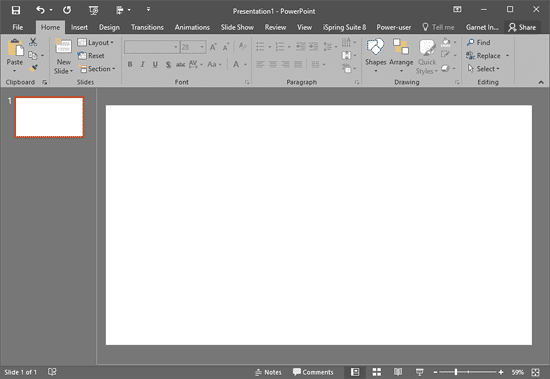Open the iSpring Suite 8 tab
This screenshot has width=550, height=379.
point(344,27)
